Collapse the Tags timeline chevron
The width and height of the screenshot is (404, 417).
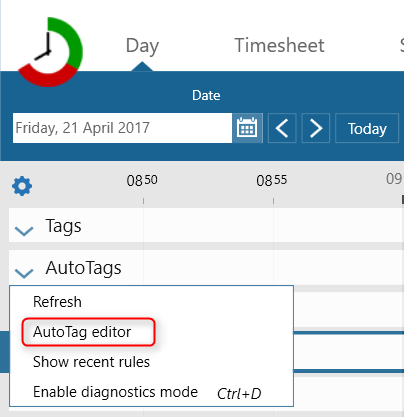click(24, 231)
